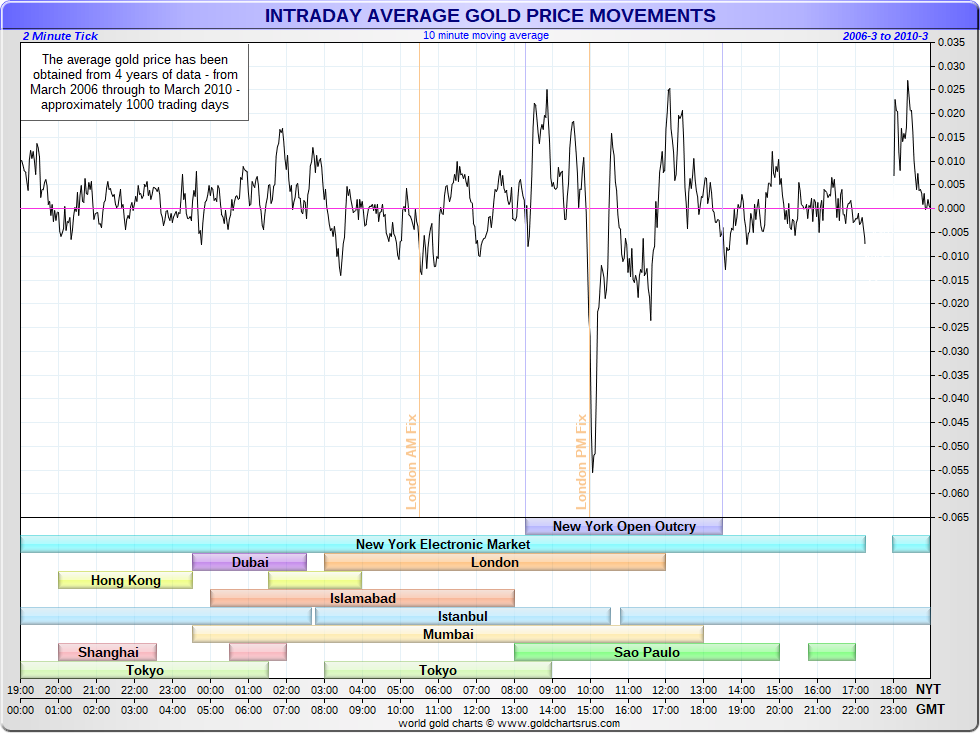Click the 'INTRADAY AVERAGE GOLD PRICE MOVEMENTS' title
Screen dimensions: 980x733
point(490,16)
